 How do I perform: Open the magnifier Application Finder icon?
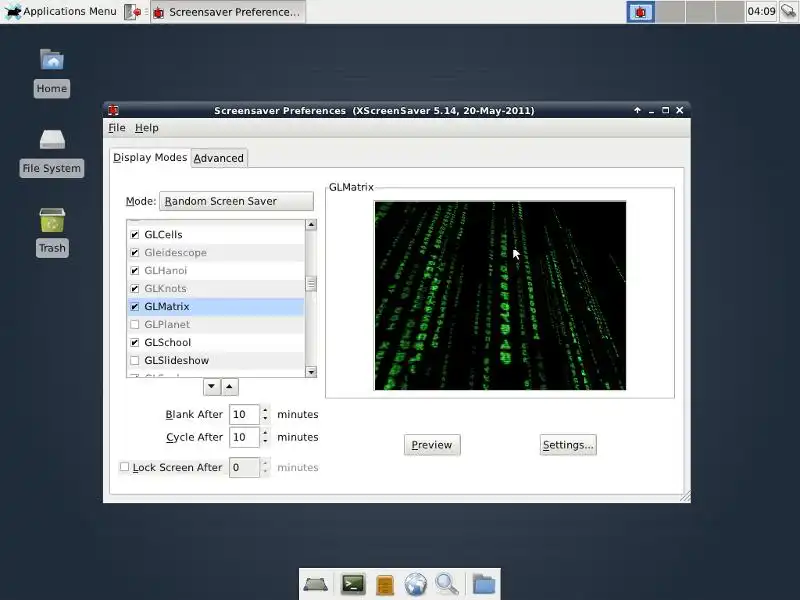point(447,584)
